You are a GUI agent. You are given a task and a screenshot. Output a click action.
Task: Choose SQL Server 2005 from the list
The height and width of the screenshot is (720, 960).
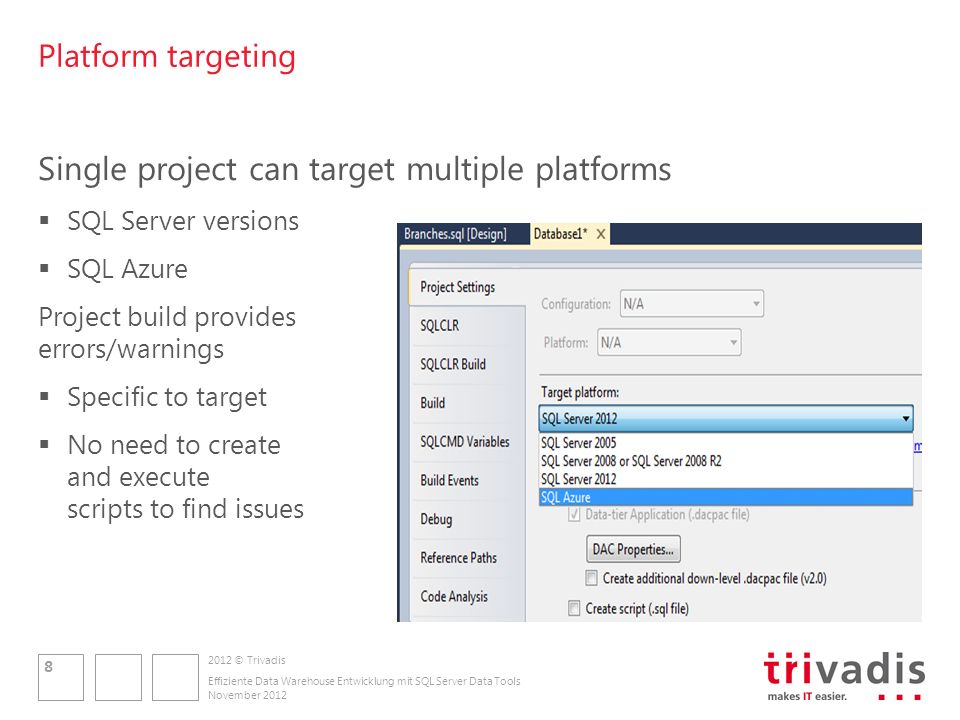tap(726, 443)
